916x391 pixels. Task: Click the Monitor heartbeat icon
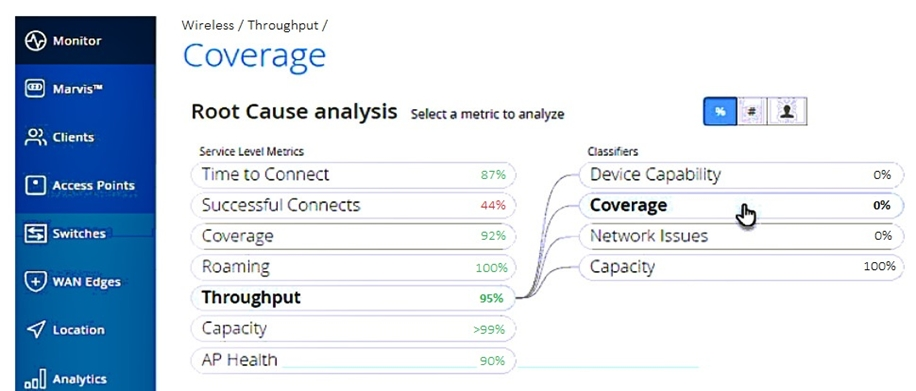pyautogui.click(x=35, y=41)
